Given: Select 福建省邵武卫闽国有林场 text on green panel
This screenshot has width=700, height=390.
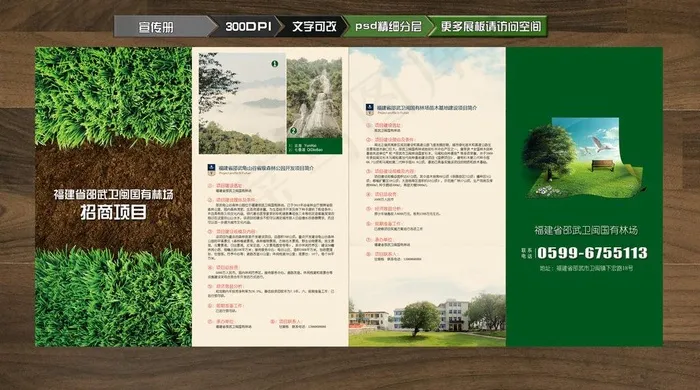Looking at the screenshot, I should click(x=586, y=230).
